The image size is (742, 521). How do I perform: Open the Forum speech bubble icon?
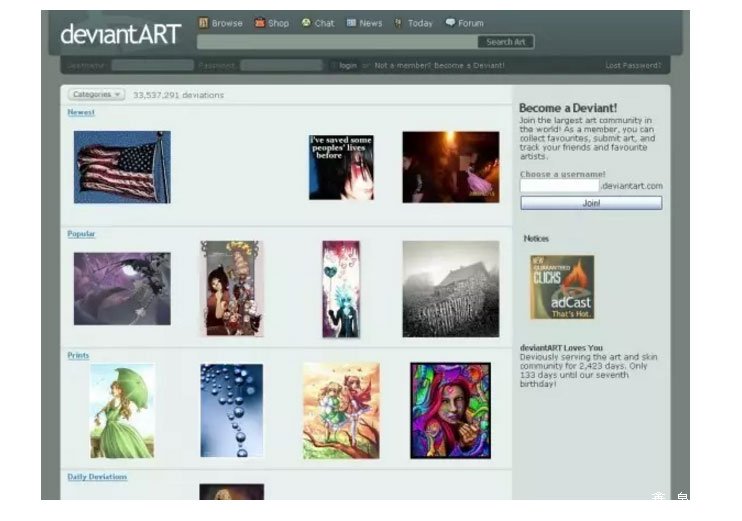pos(450,23)
